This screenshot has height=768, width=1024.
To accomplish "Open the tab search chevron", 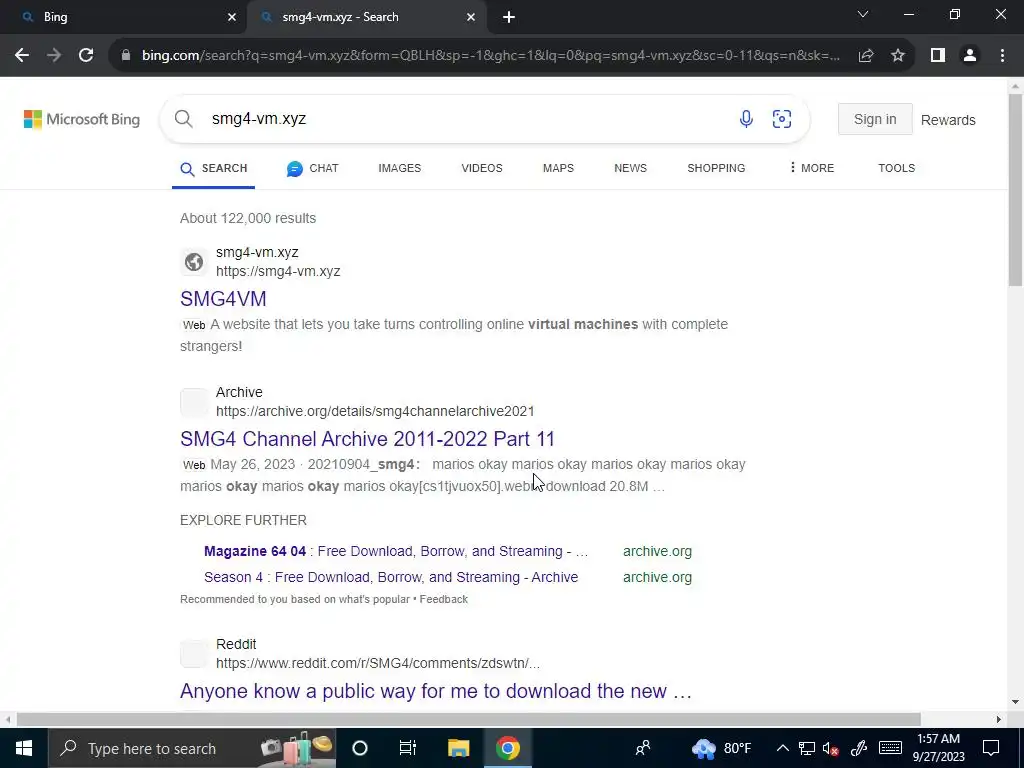I will [863, 14].
